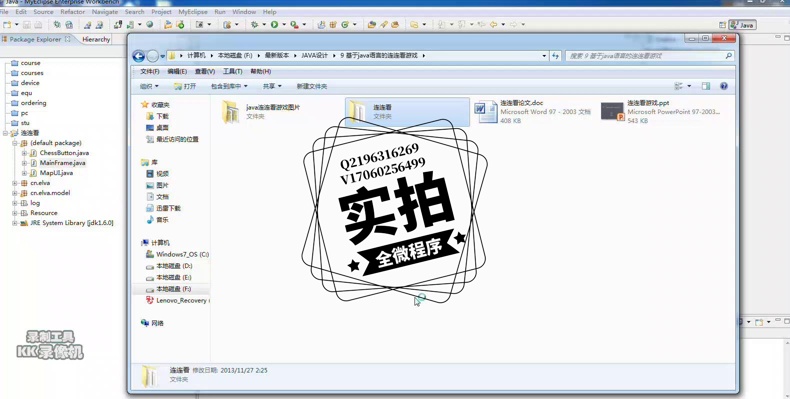Switch to the Hierarchy tab

(96, 39)
